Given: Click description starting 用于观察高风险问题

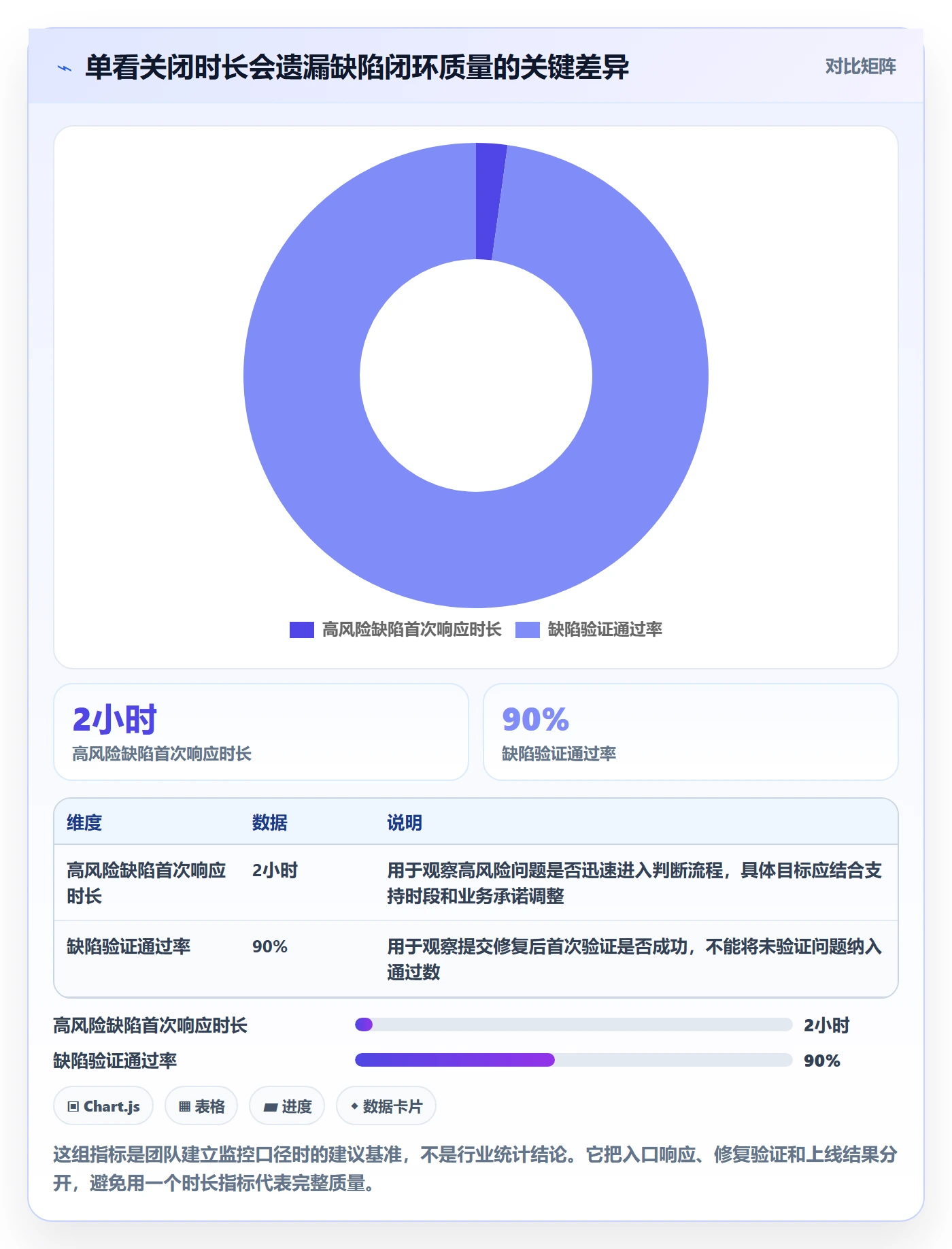Looking at the screenshot, I should (634, 883).
